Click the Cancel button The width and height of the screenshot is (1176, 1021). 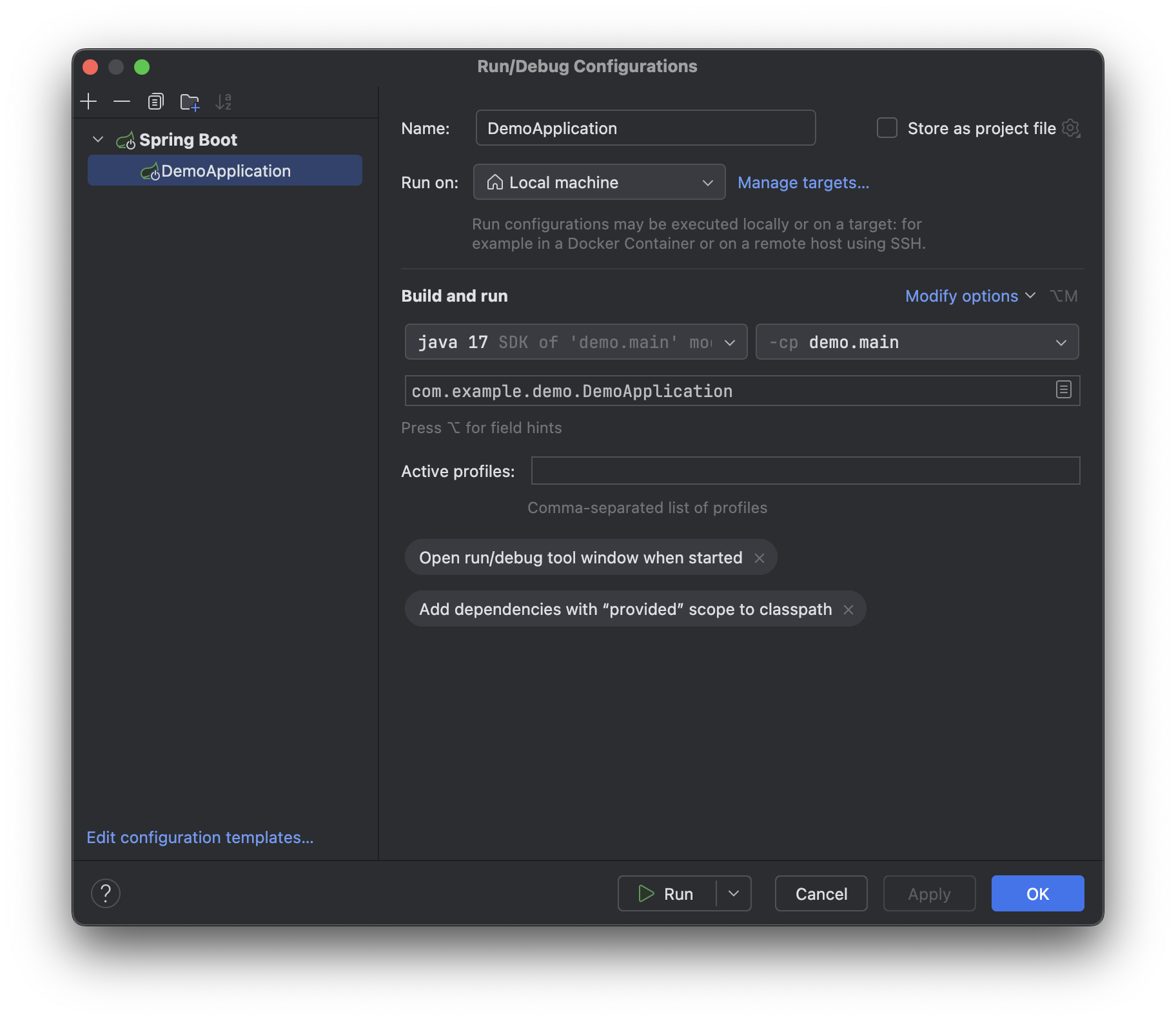coord(821,893)
